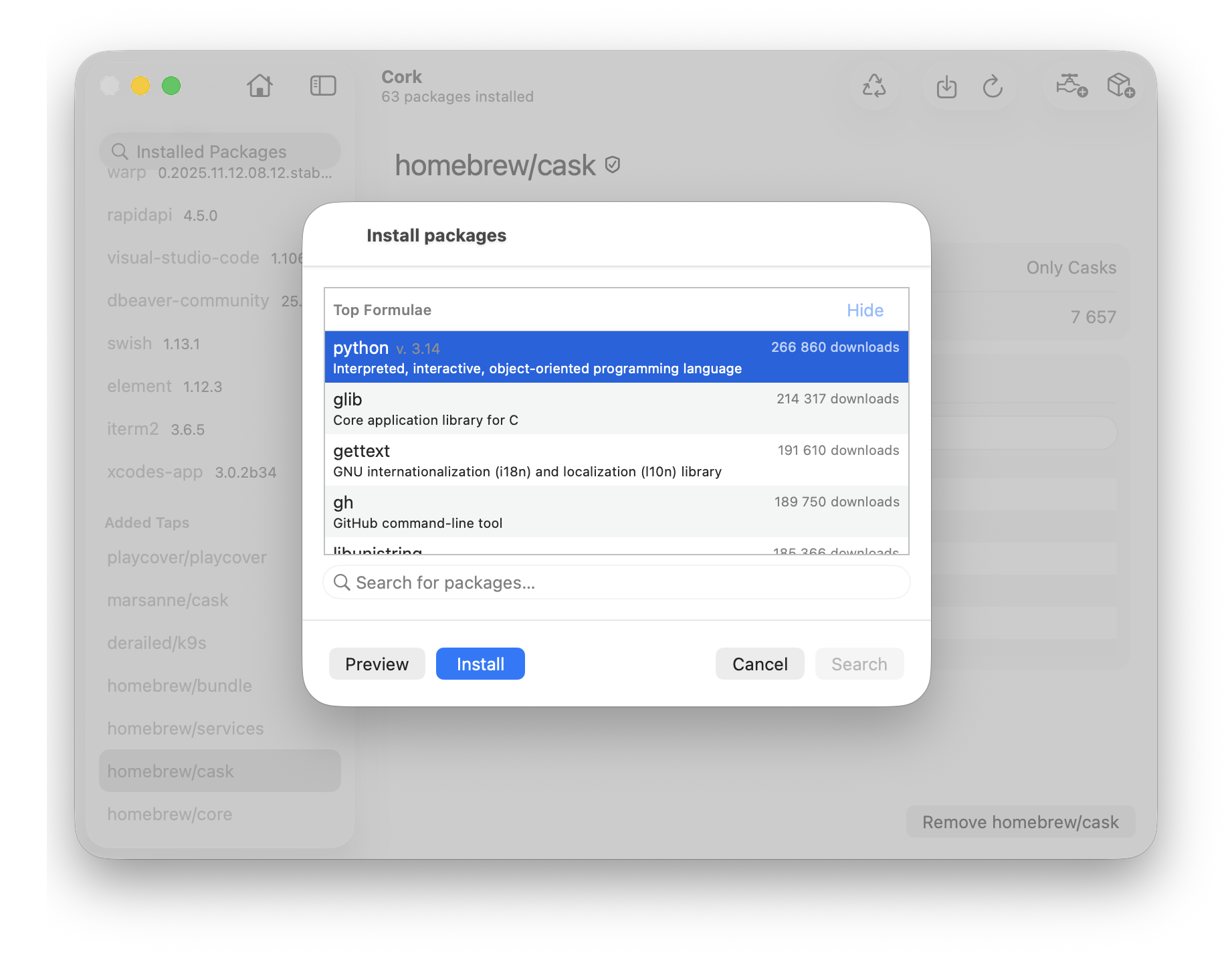Toggle the sidebar panel icon

pyautogui.click(x=323, y=86)
